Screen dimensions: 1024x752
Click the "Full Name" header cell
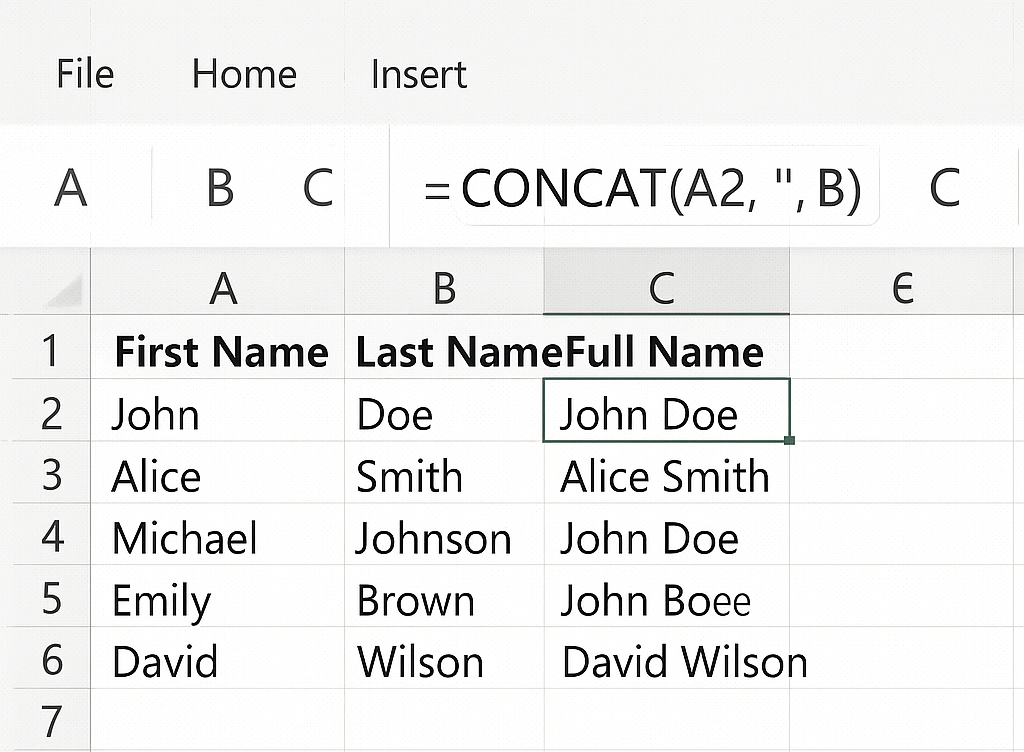[666, 352]
